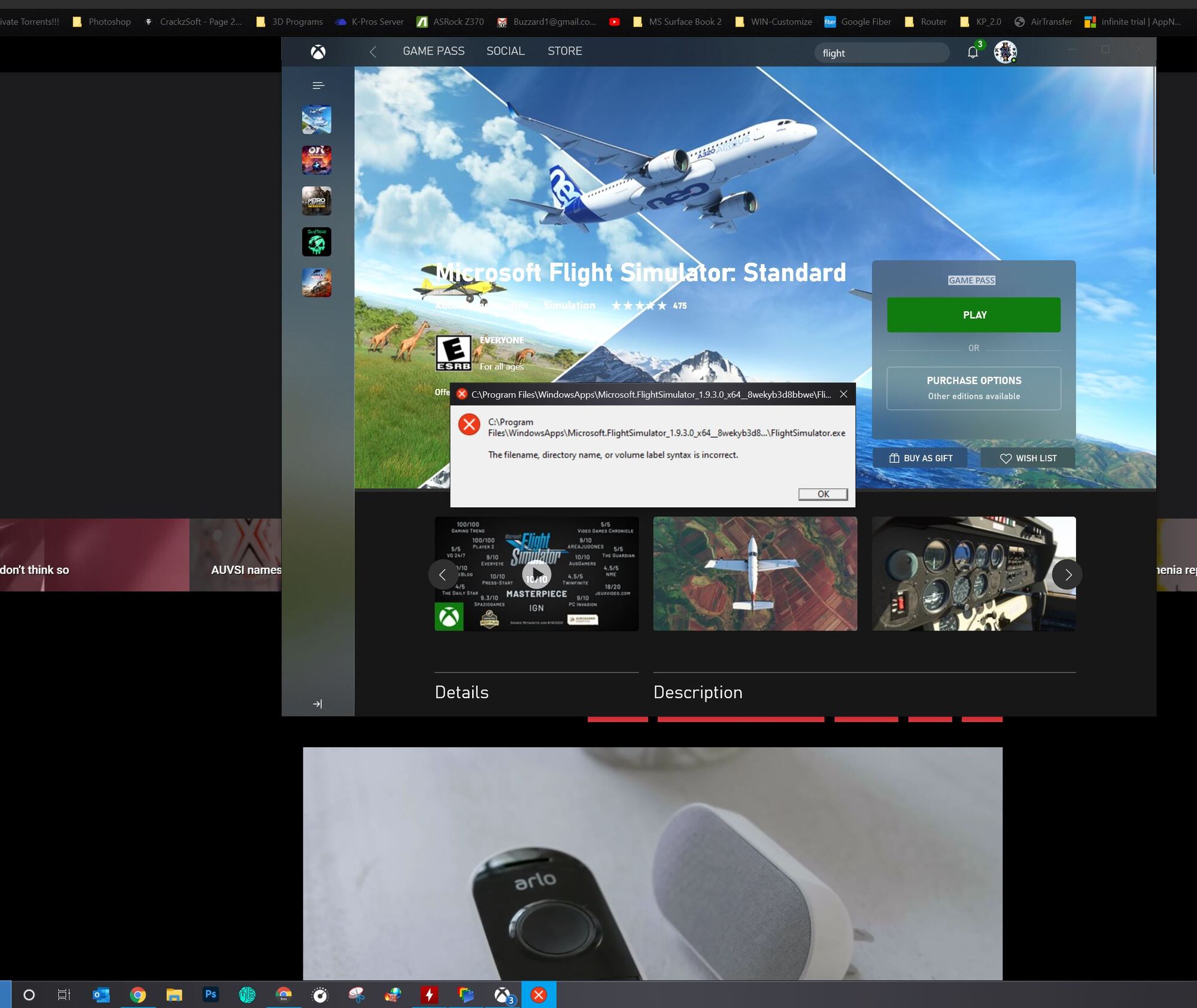Open File Explorer from the taskbar
Image resolution: width=1197 pixels, height=1008 pixels.
point(174,995)
